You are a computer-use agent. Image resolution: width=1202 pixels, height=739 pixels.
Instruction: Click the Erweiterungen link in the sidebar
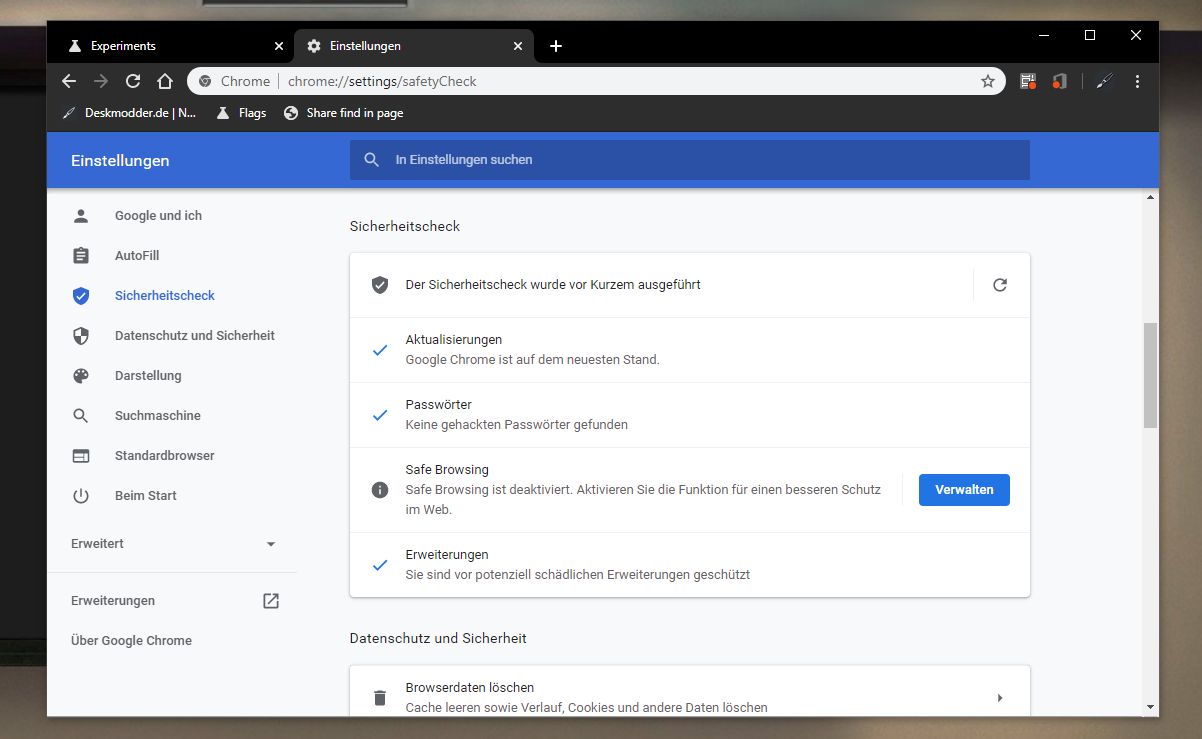(x=113, y=601)
